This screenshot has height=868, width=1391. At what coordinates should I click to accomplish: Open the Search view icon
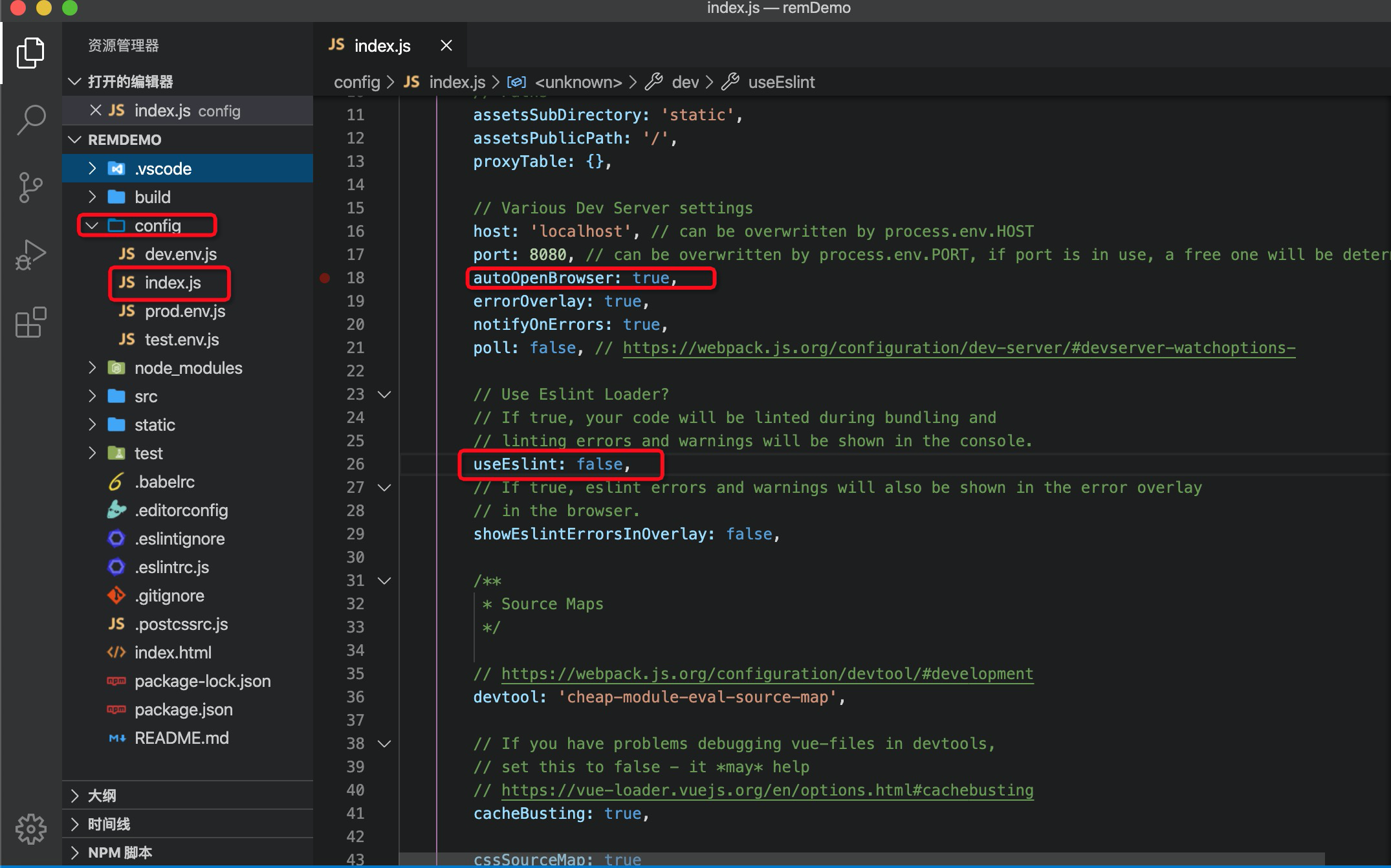(30, 120)
